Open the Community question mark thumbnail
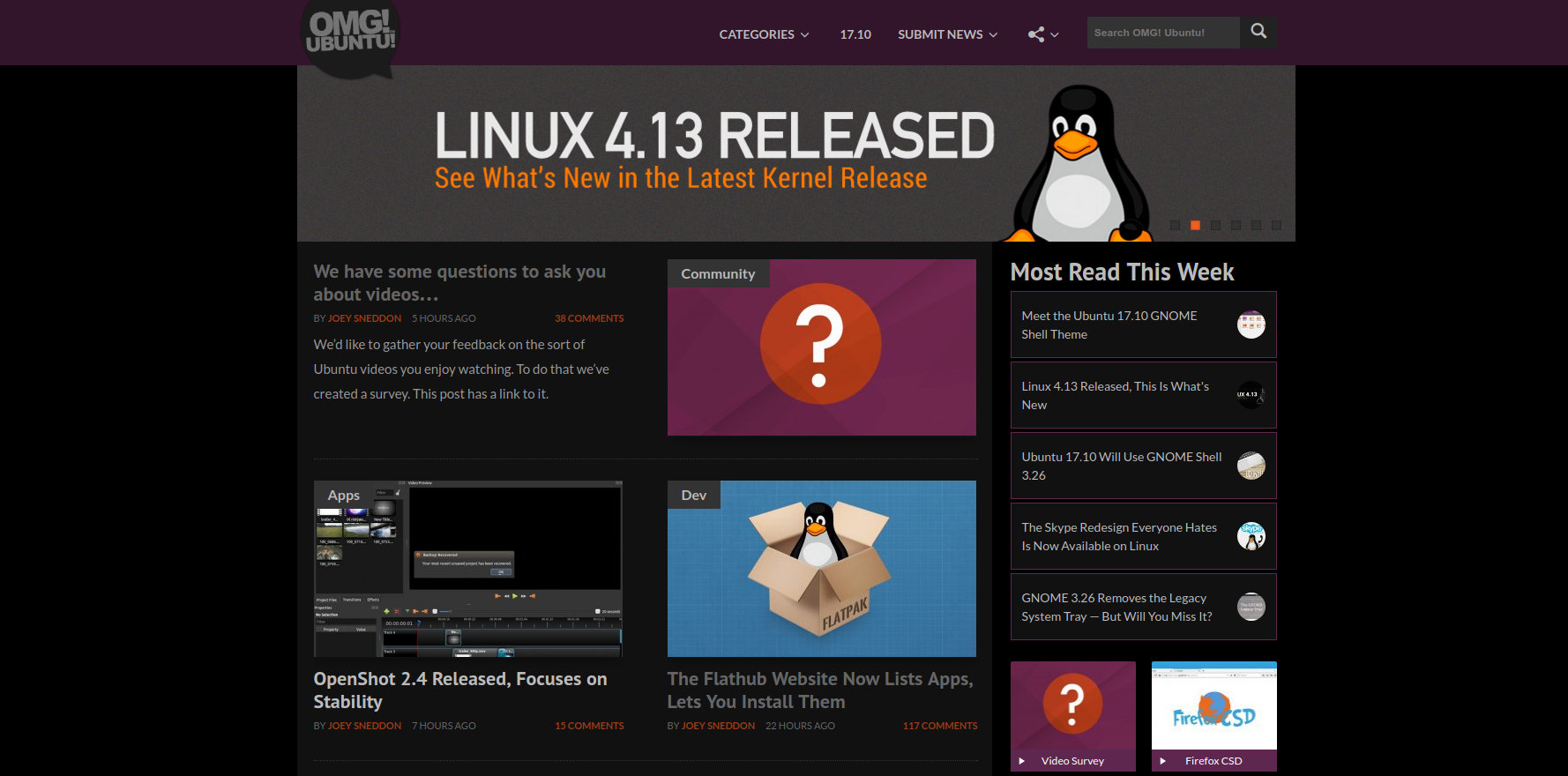The width and height of the screenshot is (1568, 776). pos(822,347)
